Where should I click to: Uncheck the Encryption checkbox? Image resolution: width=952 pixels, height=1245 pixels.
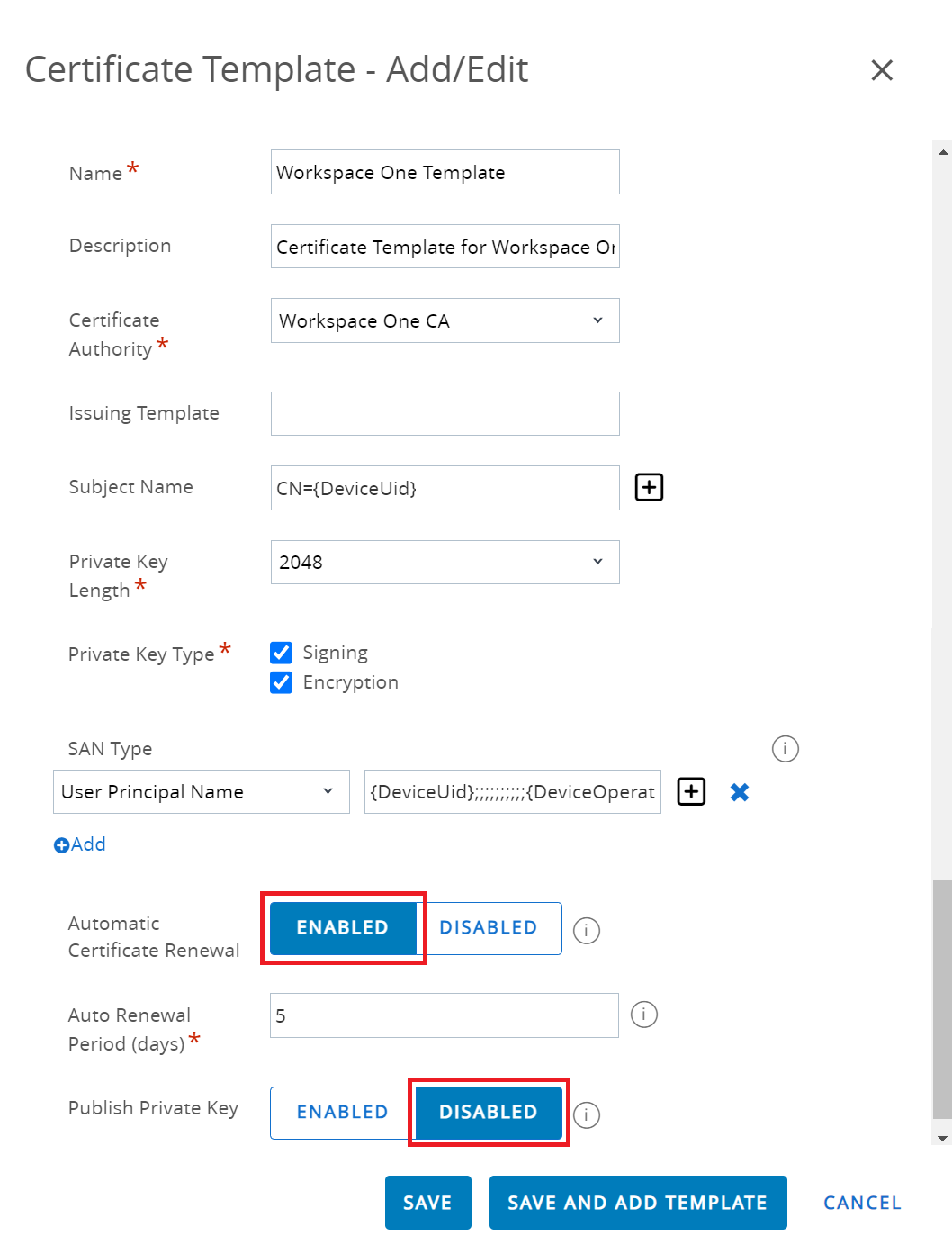click(282, 682)
